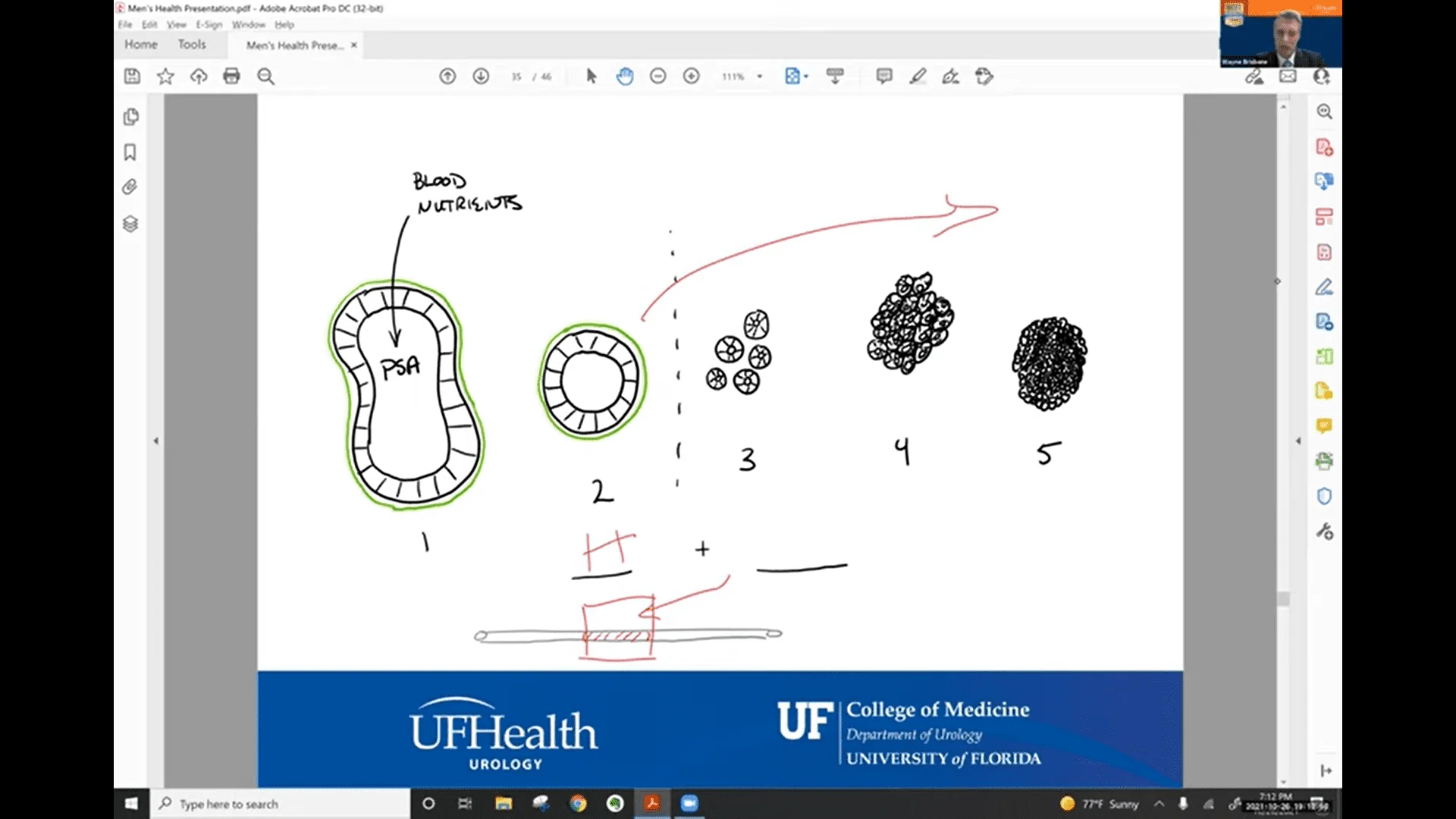Open the sign document pen tool
The width and height of the screenshot is (1456, 819).
tap(951, 76)
